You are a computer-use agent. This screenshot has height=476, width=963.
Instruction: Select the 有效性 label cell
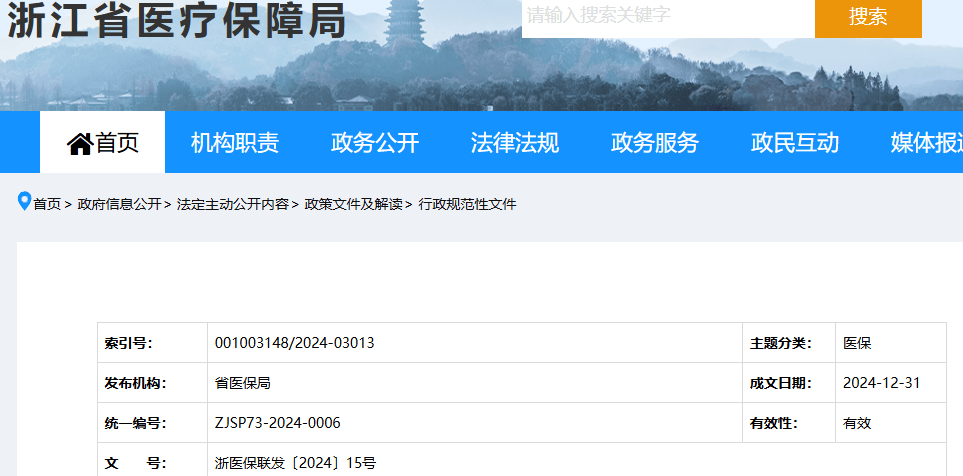tap(789, 423)
